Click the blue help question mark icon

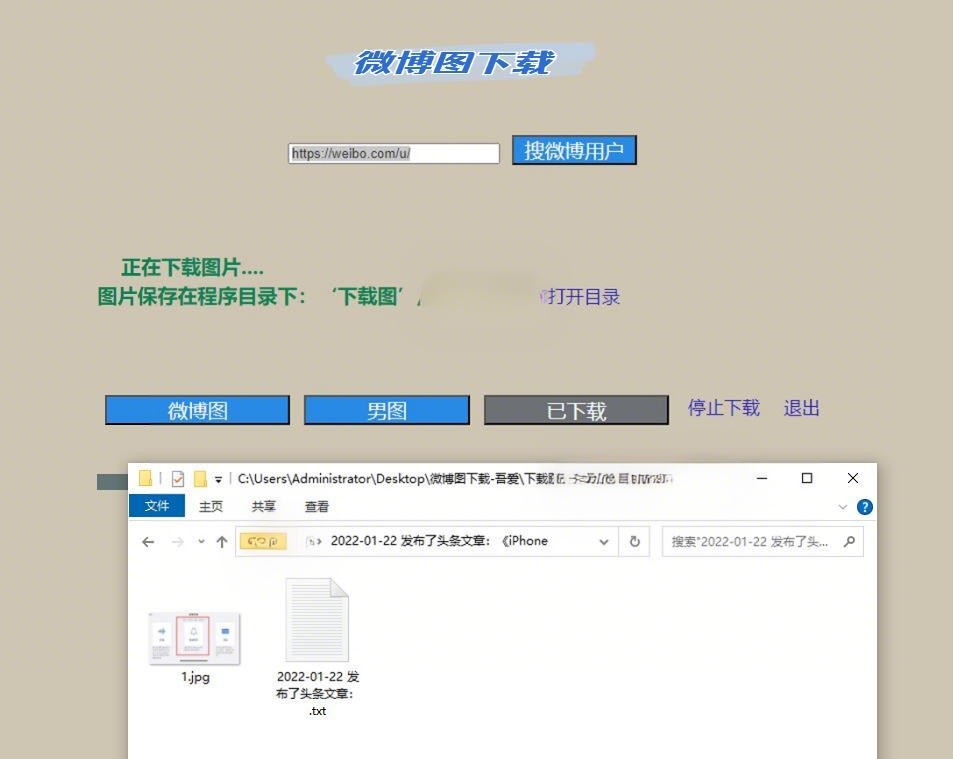pyautogui.click(x=865, y=507)
